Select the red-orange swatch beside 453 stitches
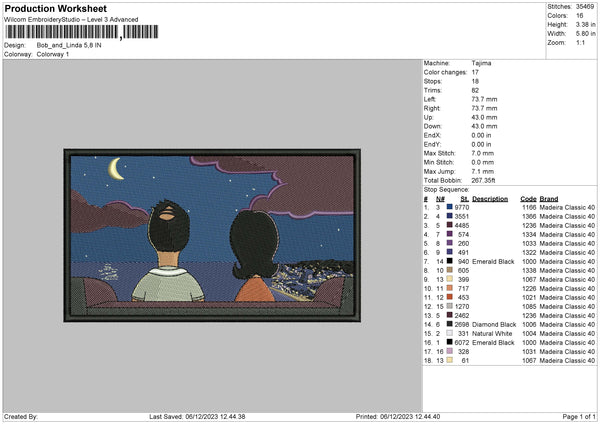600x424 pixels. click(449, 297)
